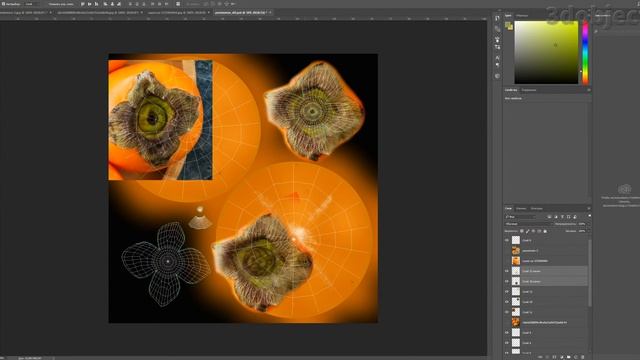The height and width of the screenshot is (360, 640).
Task: Toggle eye icon of seventh layer row
Action: pos(507,302)
